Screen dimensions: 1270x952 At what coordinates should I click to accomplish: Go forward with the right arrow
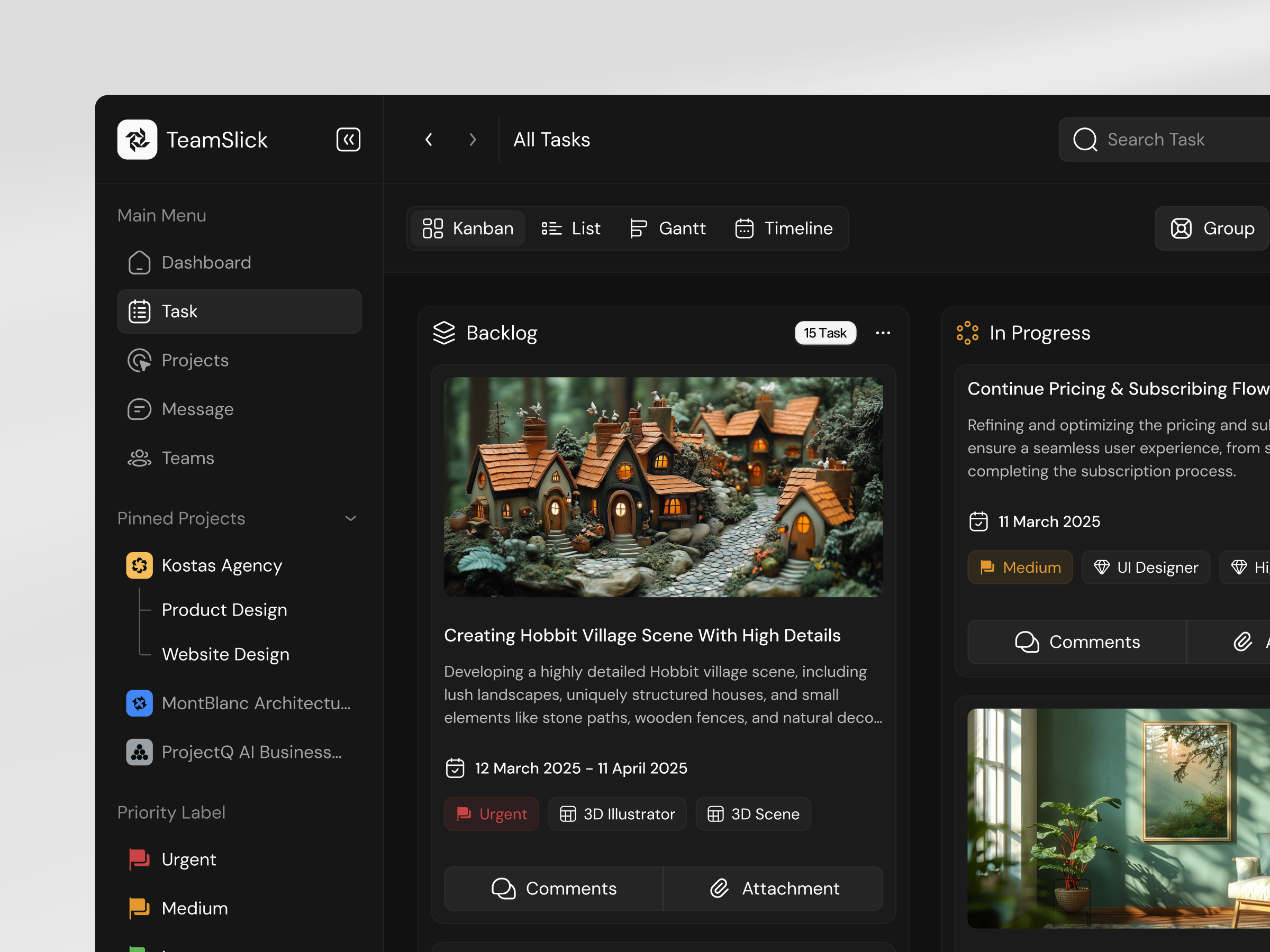click(473, 140)
